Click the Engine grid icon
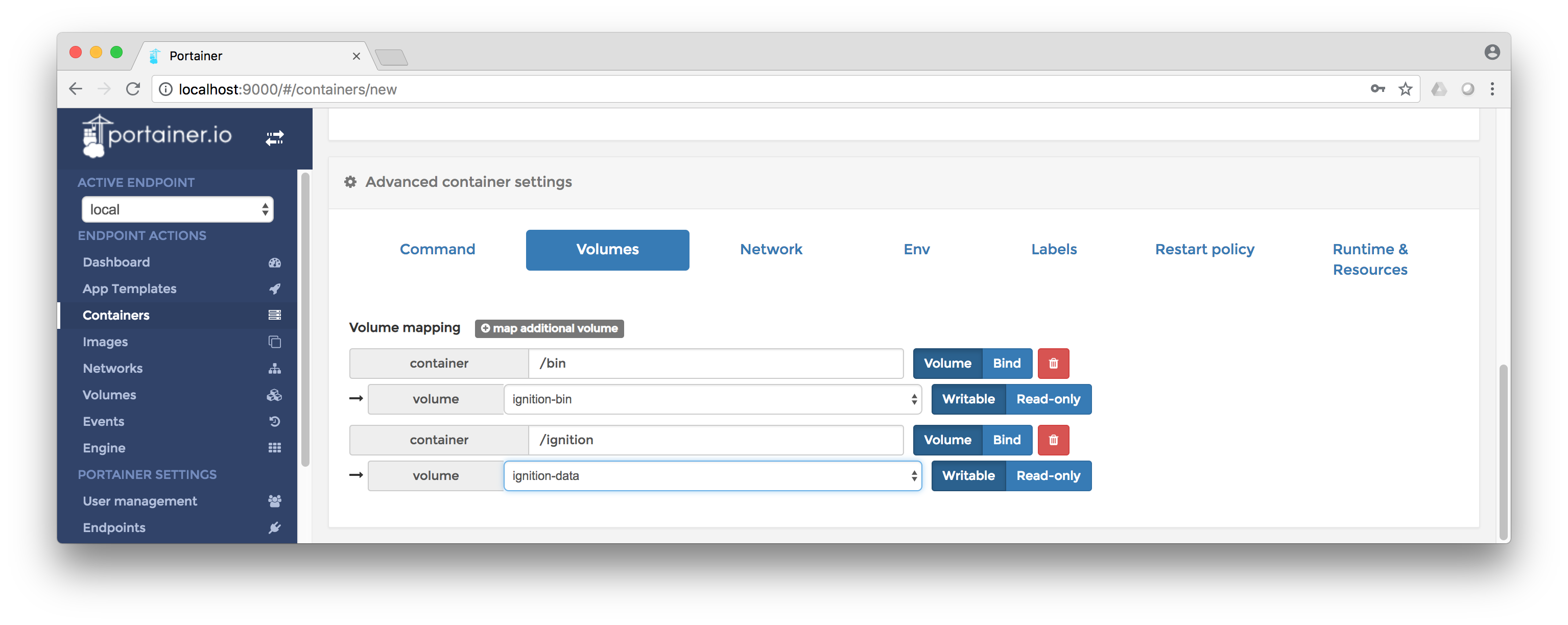 tap(274, 448)
